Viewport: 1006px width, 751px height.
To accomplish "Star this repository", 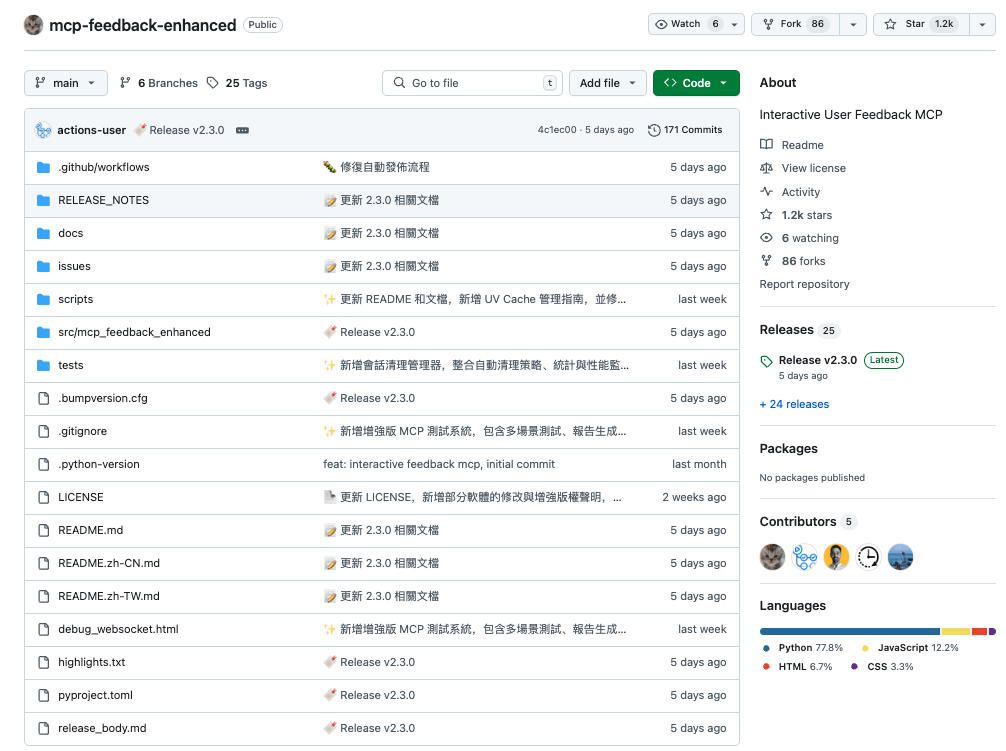I will tap(921, 24).
